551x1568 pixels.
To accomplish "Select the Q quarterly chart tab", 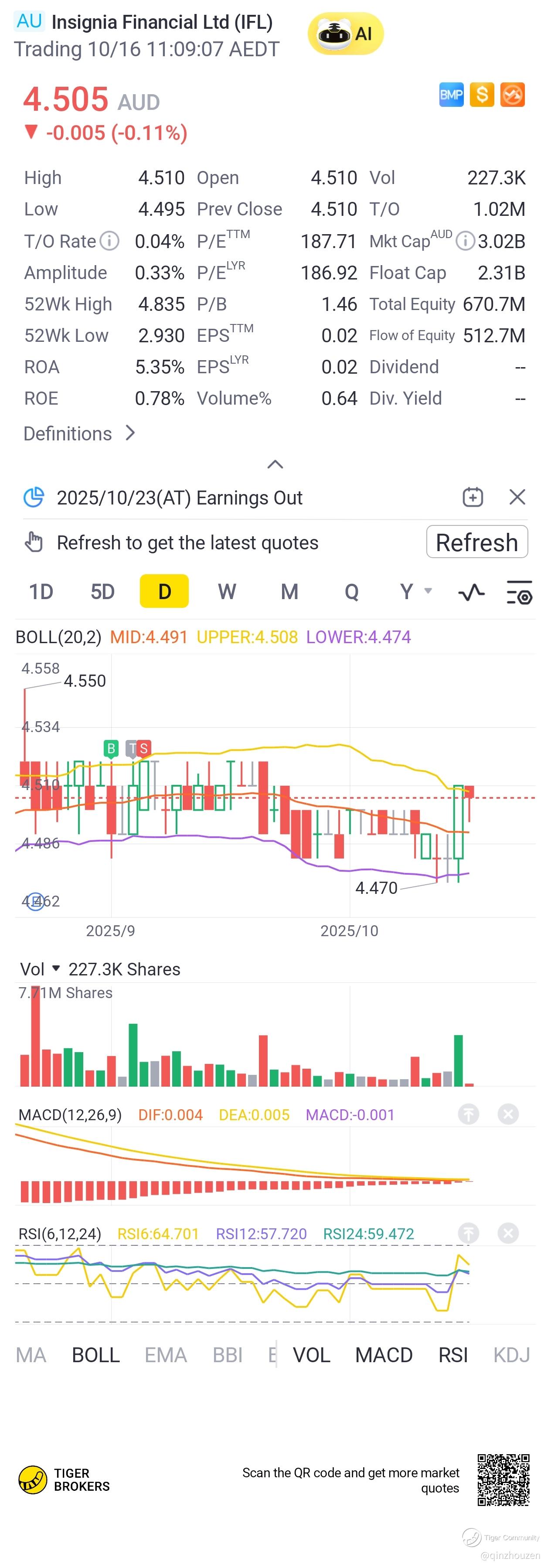I will coord(351,591).
